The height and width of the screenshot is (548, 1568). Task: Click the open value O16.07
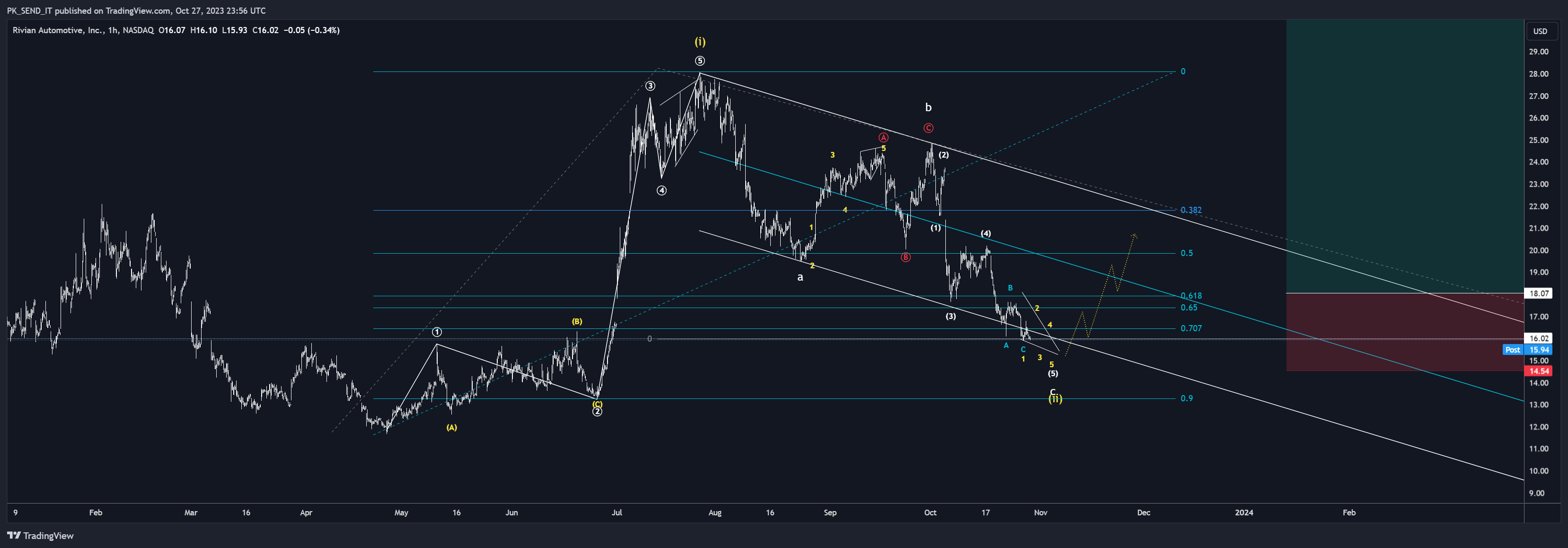pyautogui.click(x=172, y=30)
